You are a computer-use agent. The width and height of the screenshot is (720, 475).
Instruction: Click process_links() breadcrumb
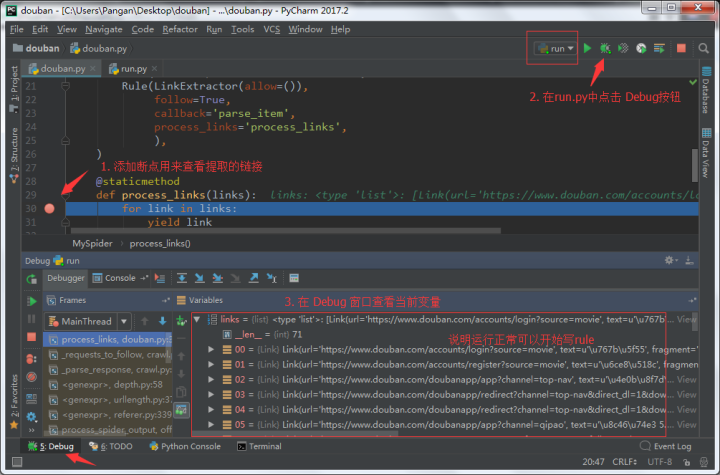pos(160,243)
